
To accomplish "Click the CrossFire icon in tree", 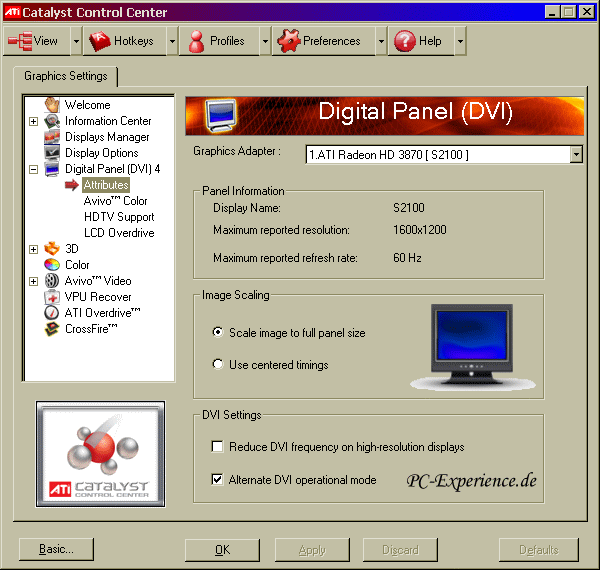I will (52, 329).
